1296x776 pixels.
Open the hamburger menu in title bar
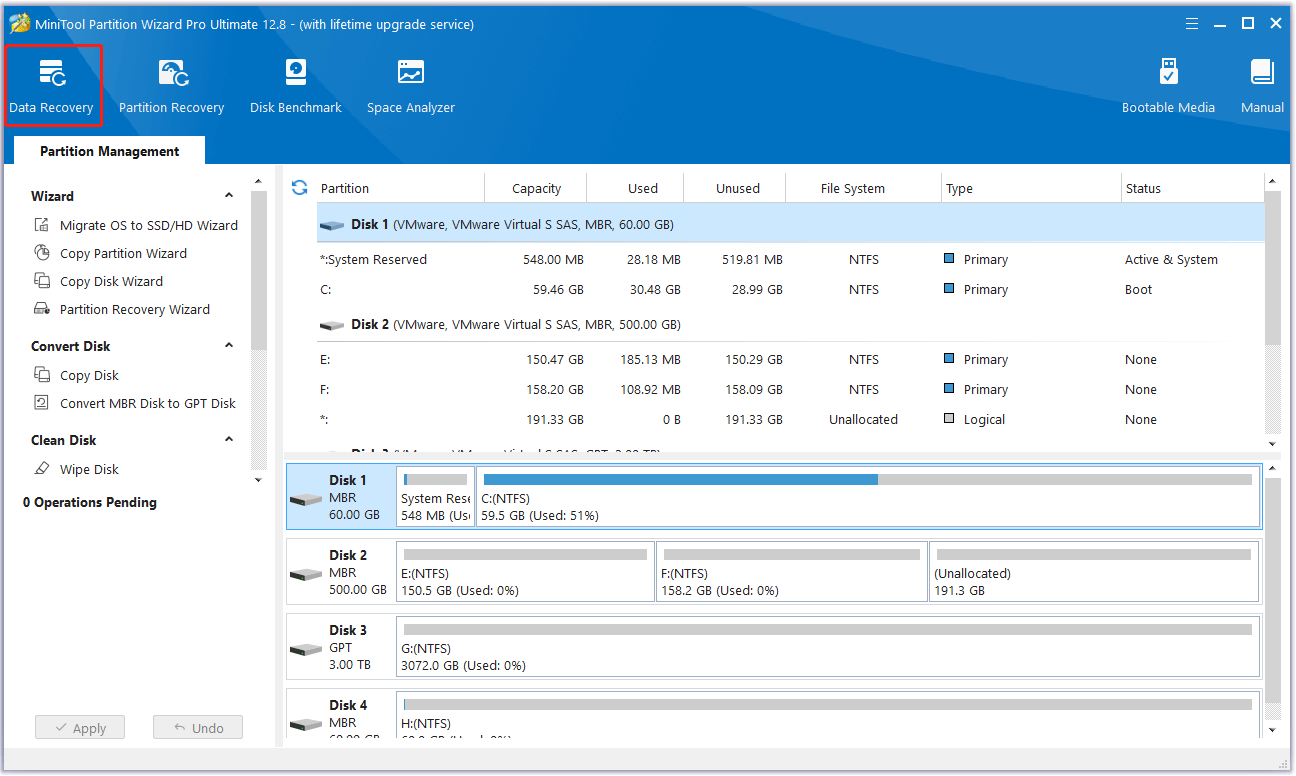pos(1192,23)
